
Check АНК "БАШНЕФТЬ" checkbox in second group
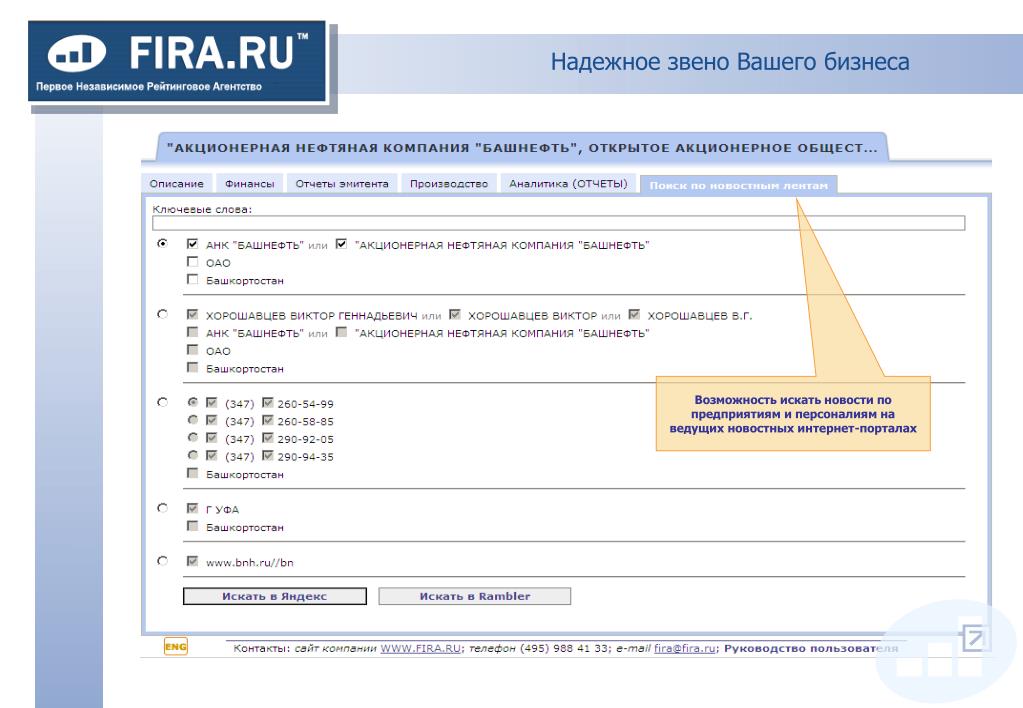(x=192, y=332)
